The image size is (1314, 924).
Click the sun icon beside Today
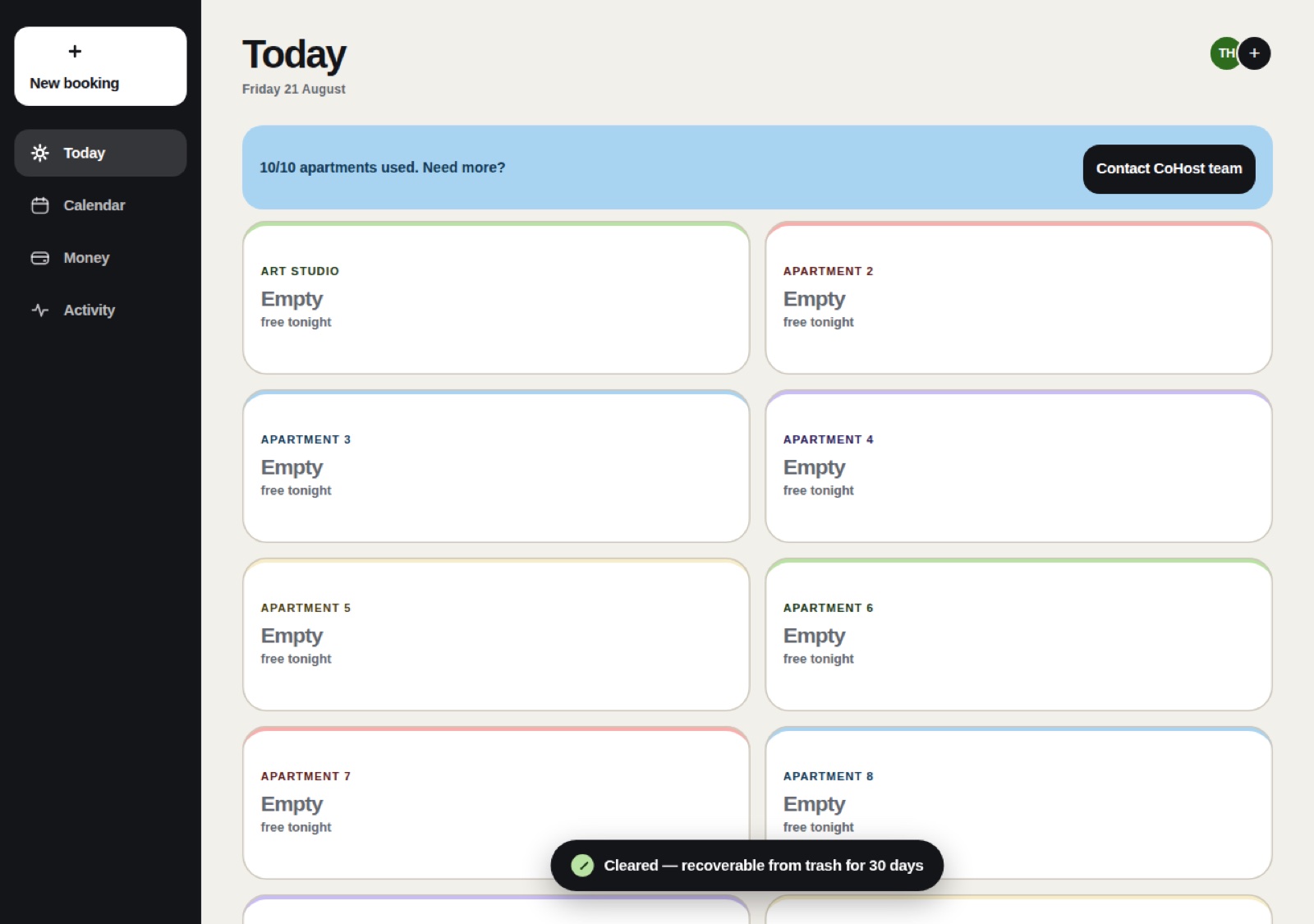click(x=40, y=153)
